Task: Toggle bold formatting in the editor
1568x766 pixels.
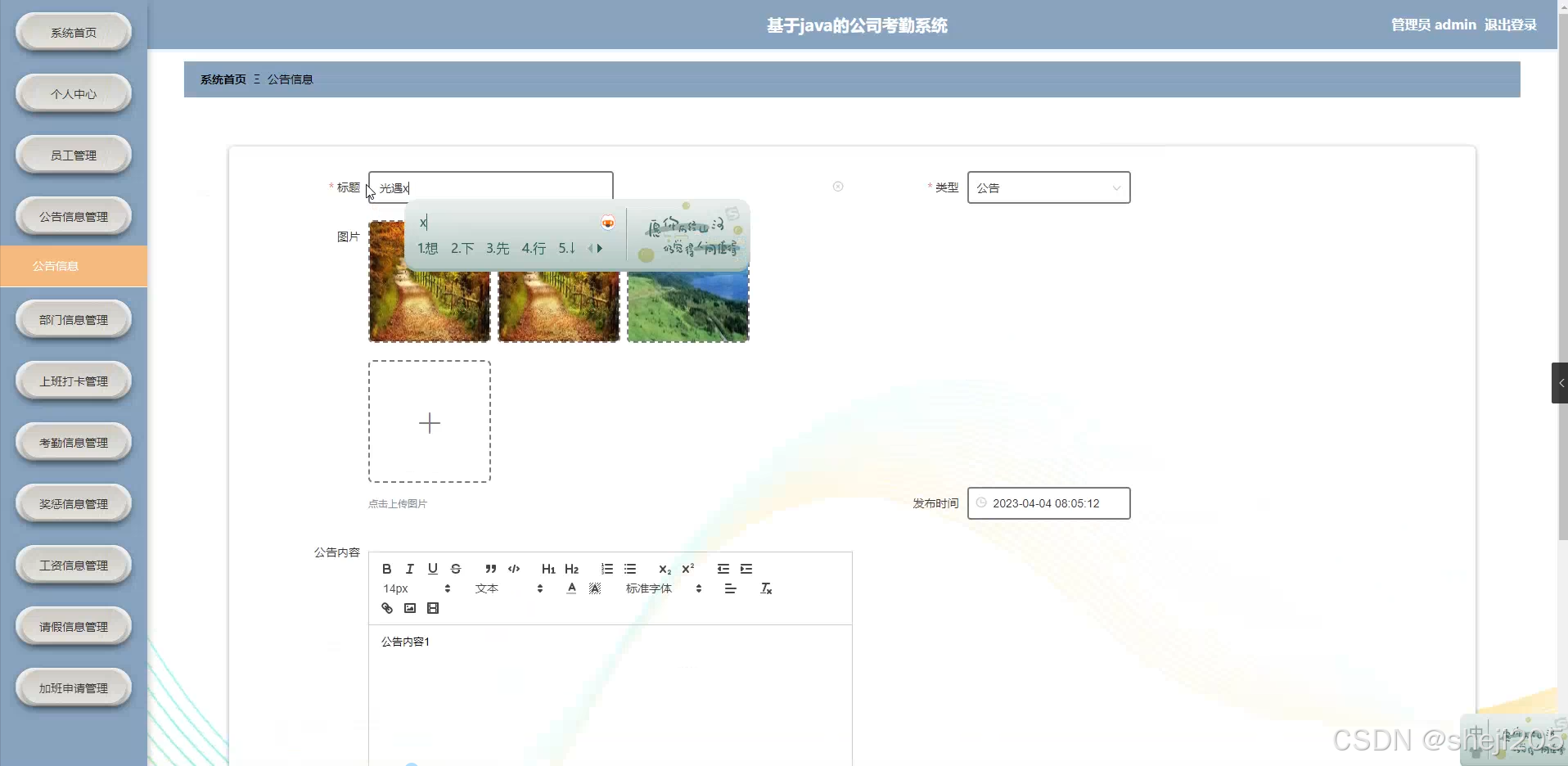Action: [x=385, y=569]
